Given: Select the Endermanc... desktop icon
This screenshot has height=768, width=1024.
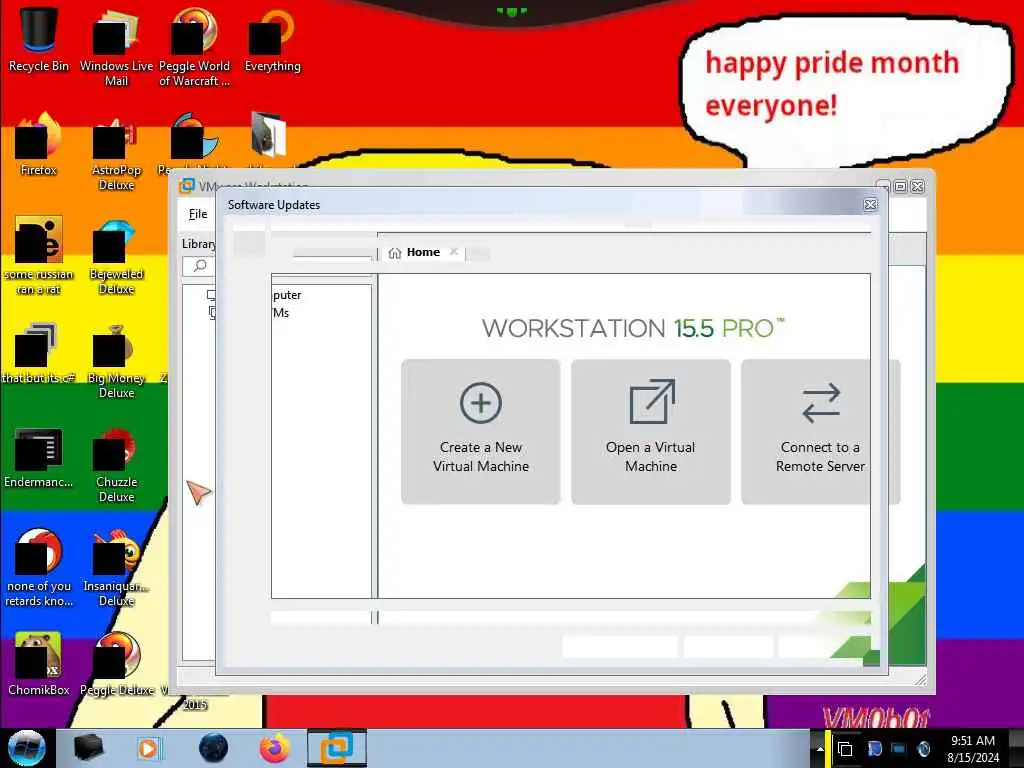Looking at the screenshot, I should point(39,457).
